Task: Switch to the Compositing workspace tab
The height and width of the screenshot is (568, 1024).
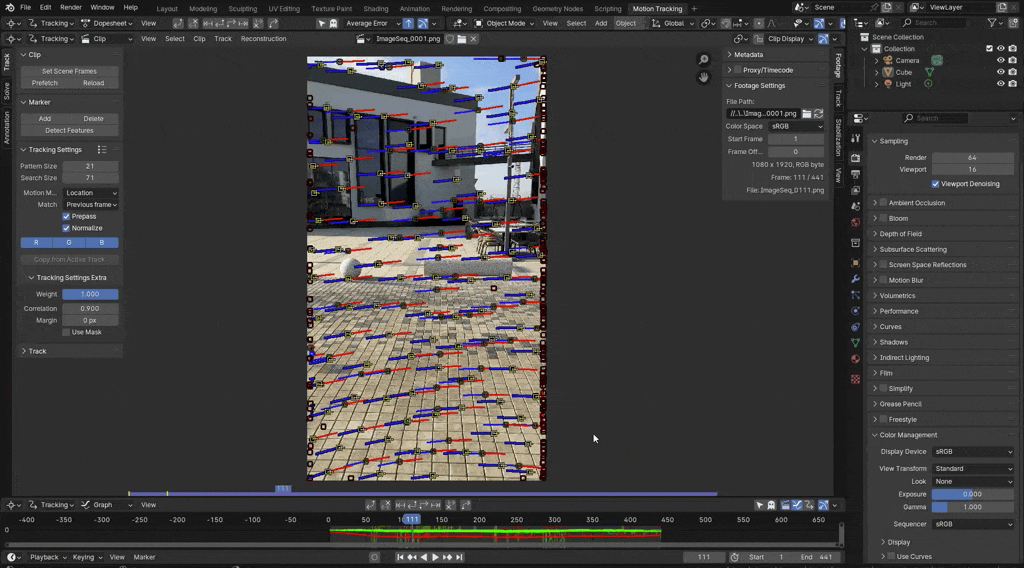Action: pyautogui.click(x=502, y=8)
